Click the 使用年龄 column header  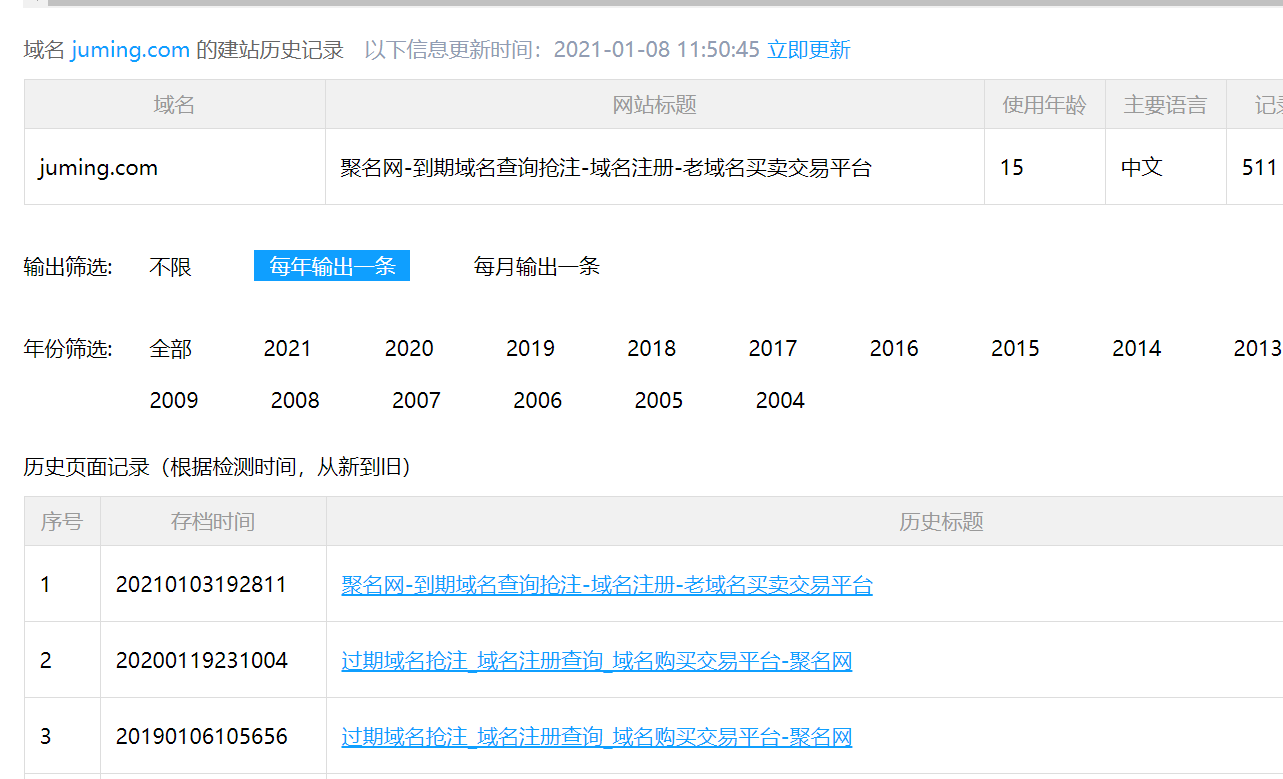pyautogui.click(x=1045, y=105)
